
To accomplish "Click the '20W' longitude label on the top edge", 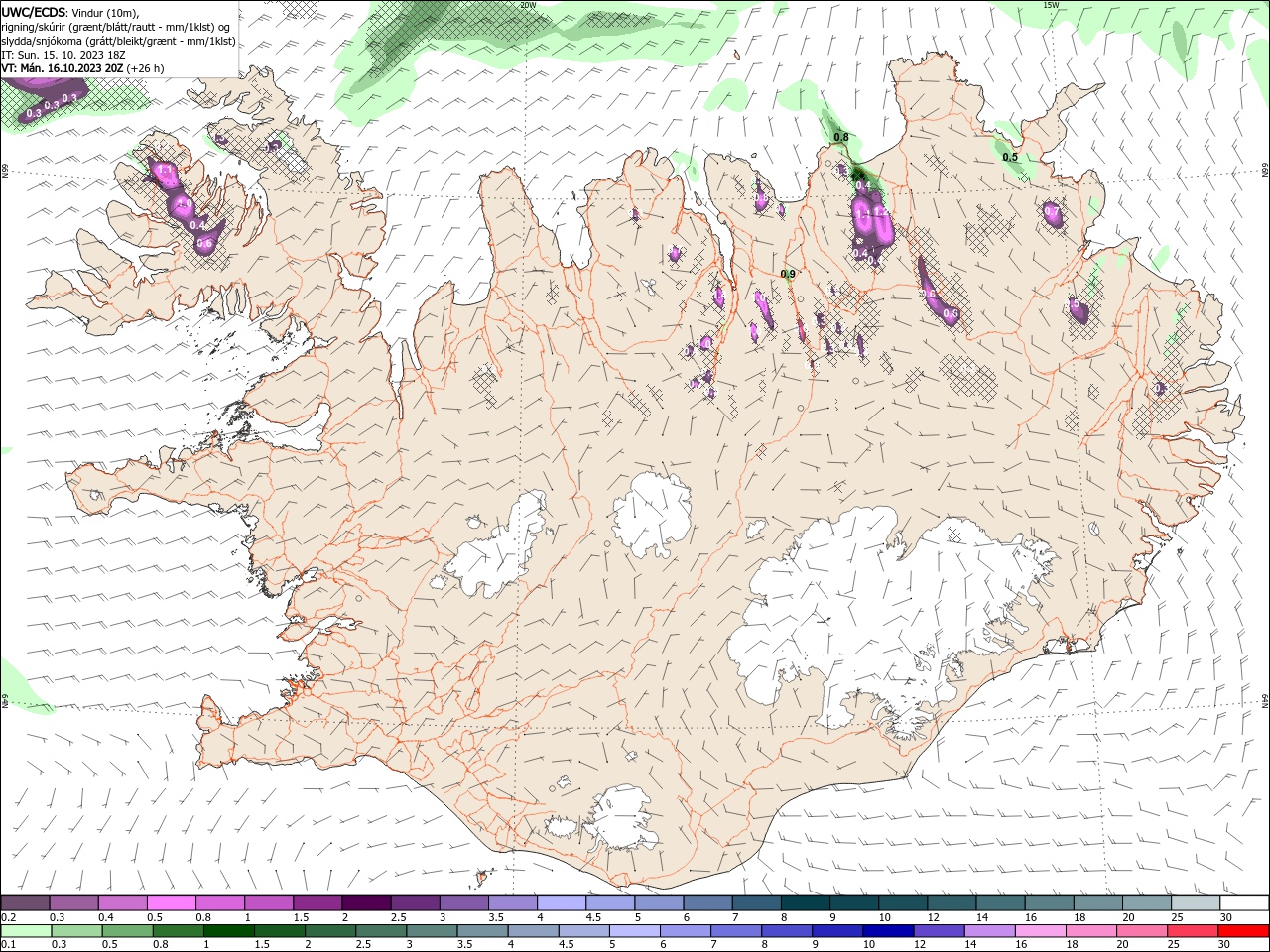I will pos(528,4).
